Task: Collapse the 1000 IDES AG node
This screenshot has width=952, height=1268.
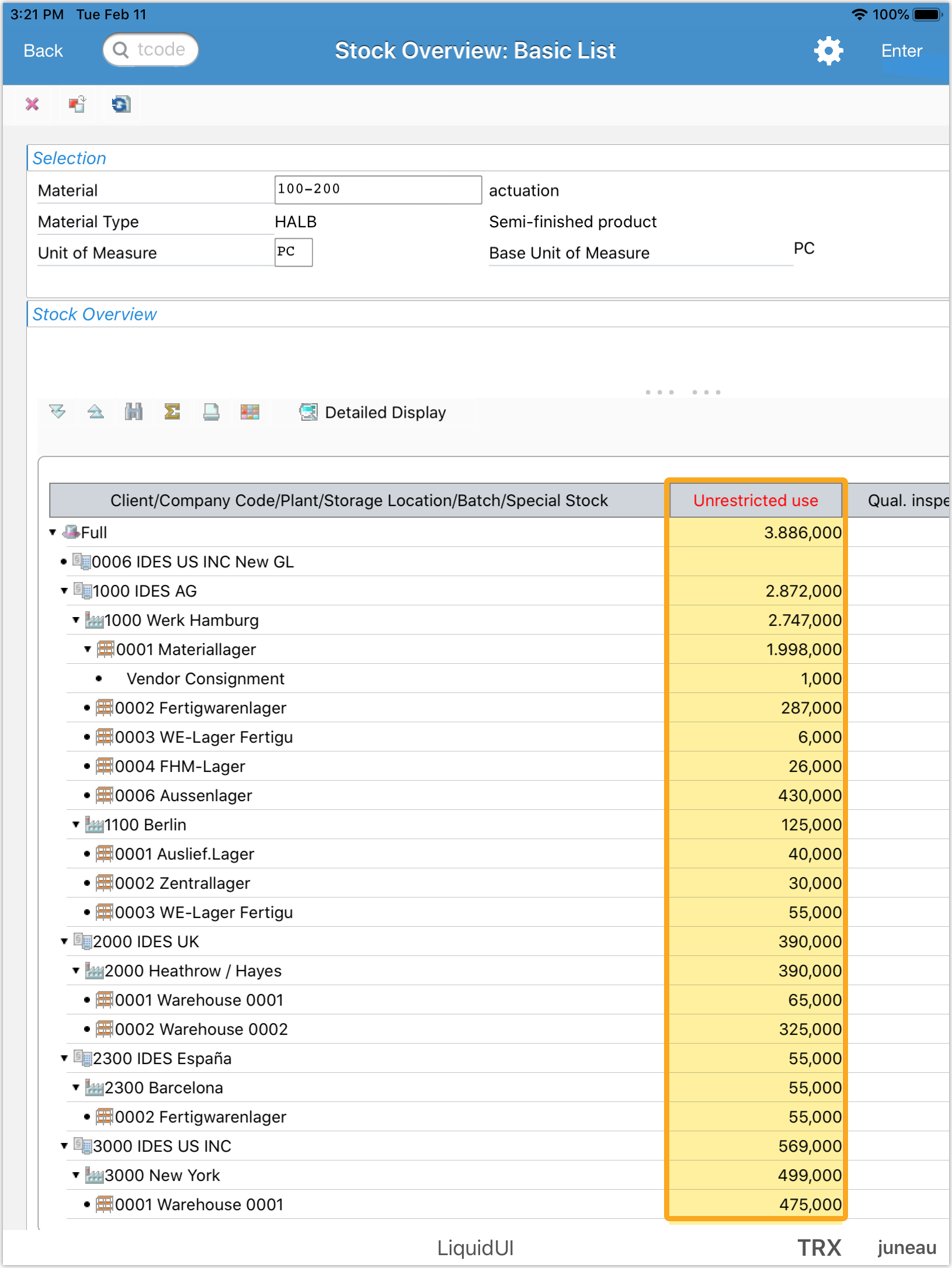Action: [64, 591]
